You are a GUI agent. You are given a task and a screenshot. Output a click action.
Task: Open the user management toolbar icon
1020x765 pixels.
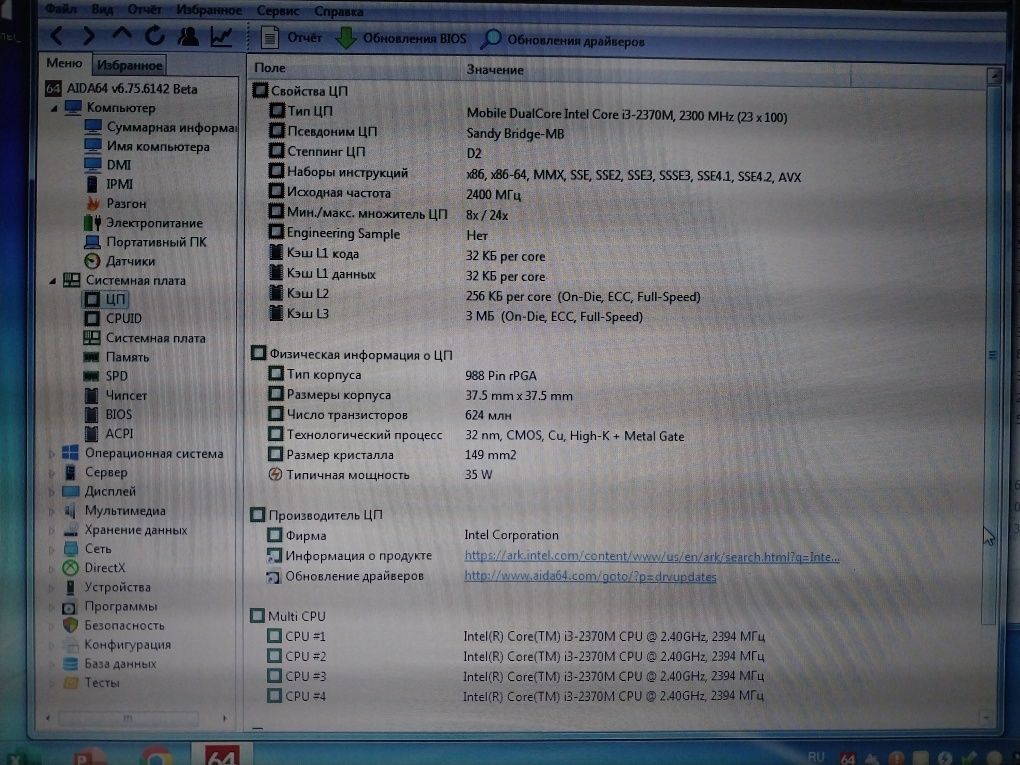click(x=188, y=36)
